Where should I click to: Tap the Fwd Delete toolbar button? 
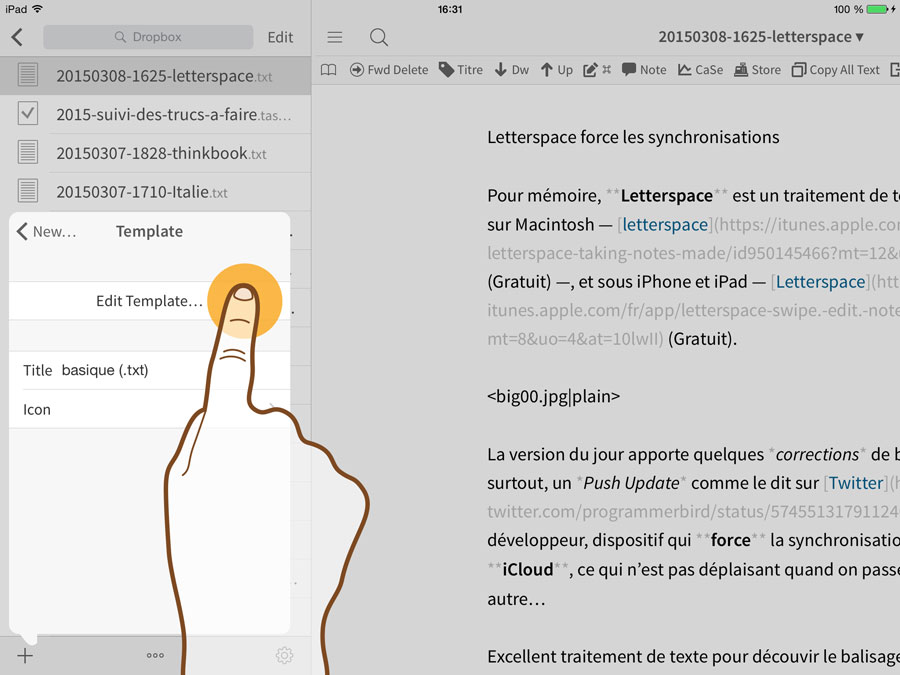pyautogui.click(x=389, y=70)
